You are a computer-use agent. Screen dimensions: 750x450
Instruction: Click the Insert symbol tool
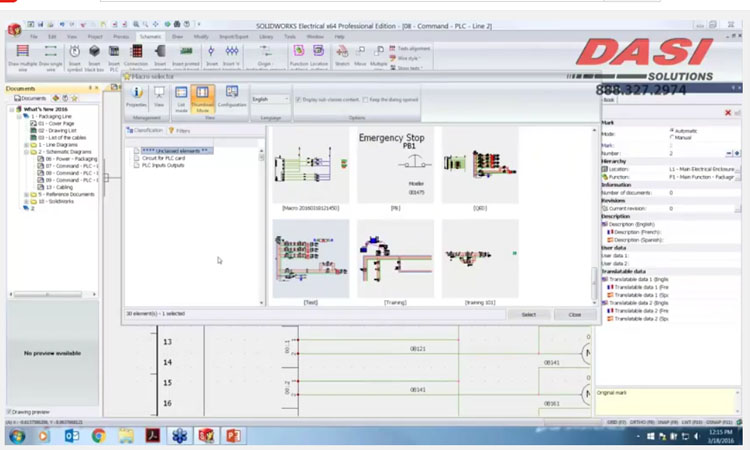pyautogui.click(x=74, y=54)
